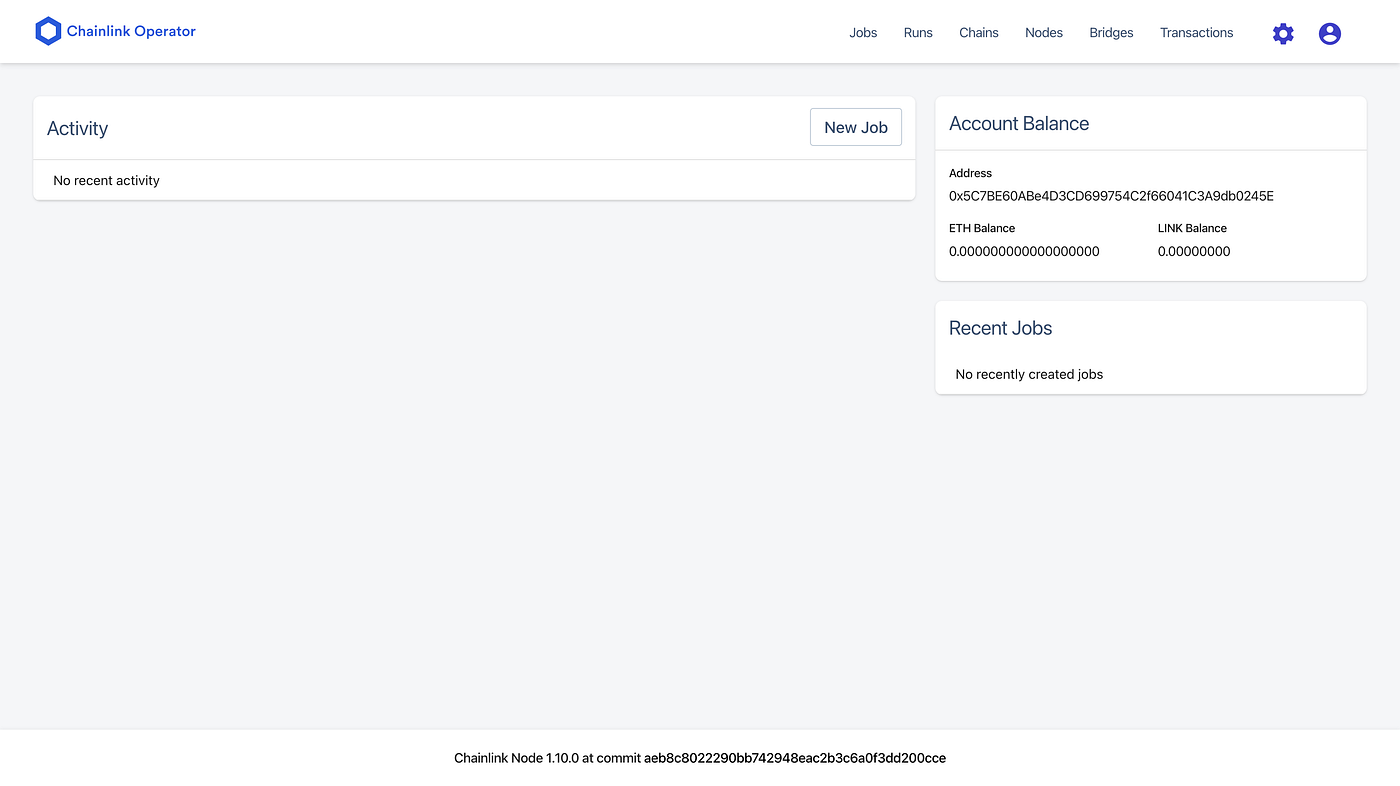
Task: Open the user account avatar icon
Action: 1329,33
